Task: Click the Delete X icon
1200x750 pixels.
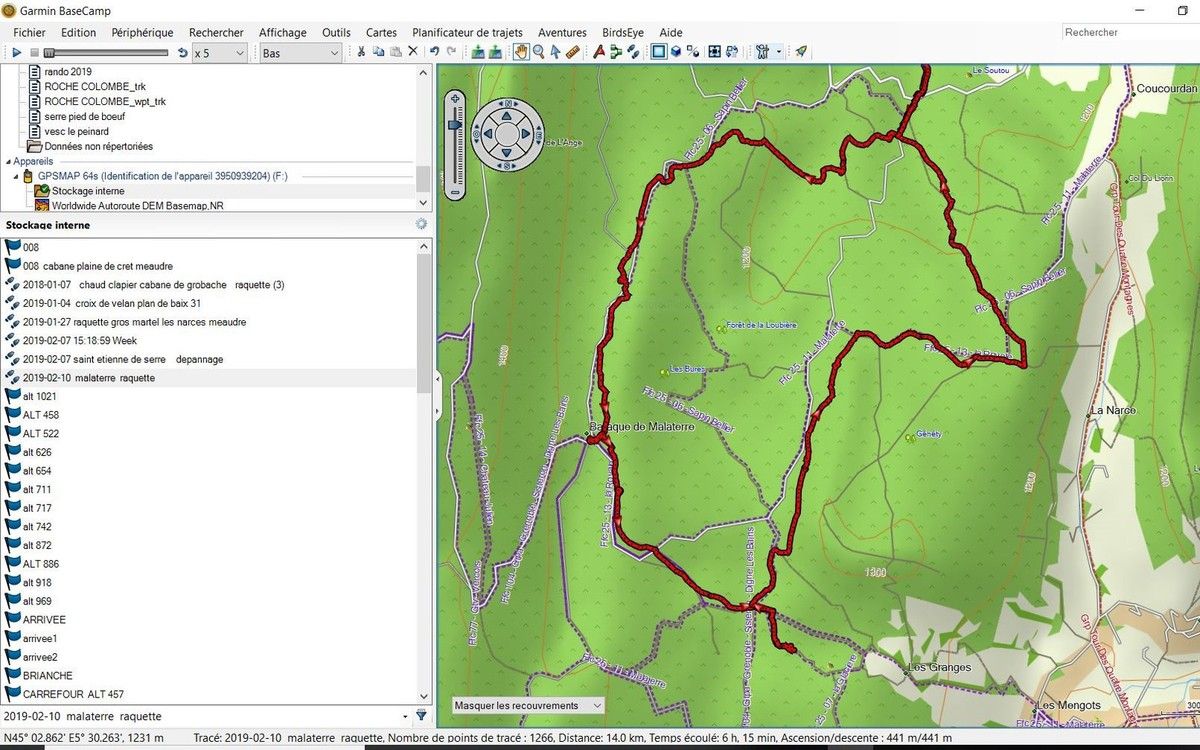Action: click(412, 52)
